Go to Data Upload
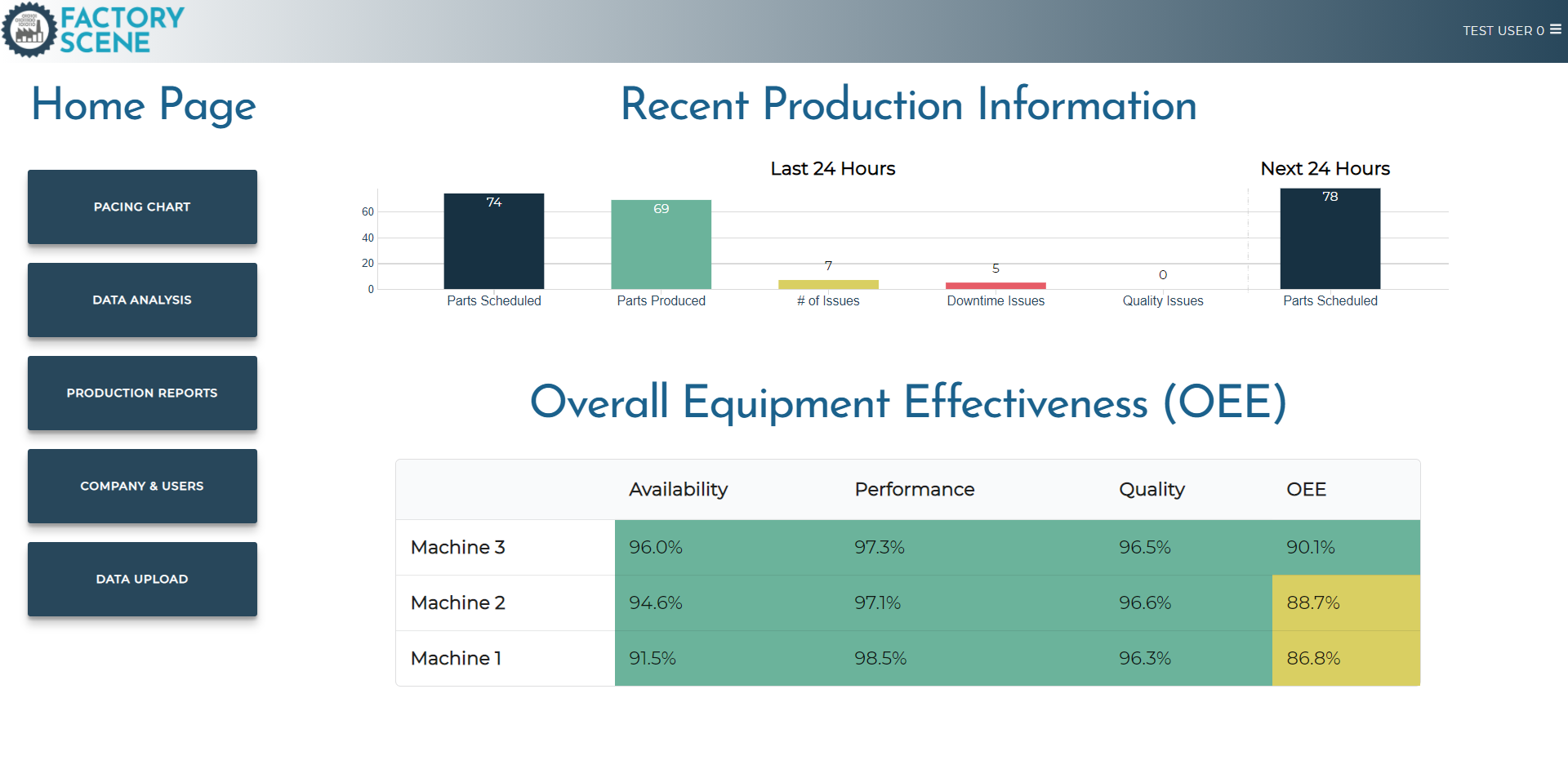This screenshot has width=1568, height=778. tap(142, 579)
